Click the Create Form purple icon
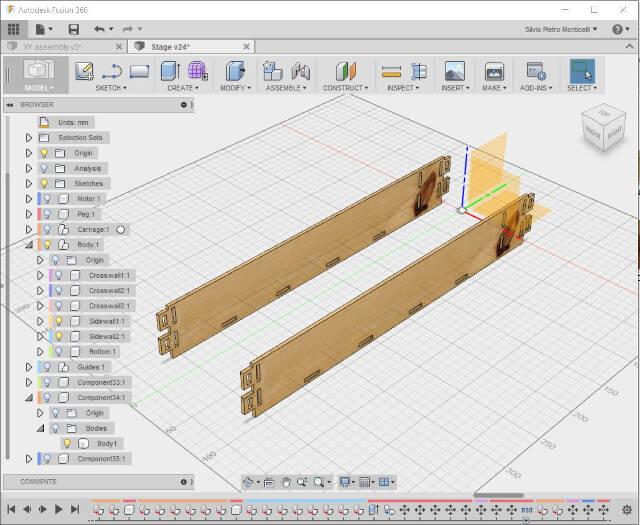The width and height of the screenshot is (640, 525). click(198, 71)
